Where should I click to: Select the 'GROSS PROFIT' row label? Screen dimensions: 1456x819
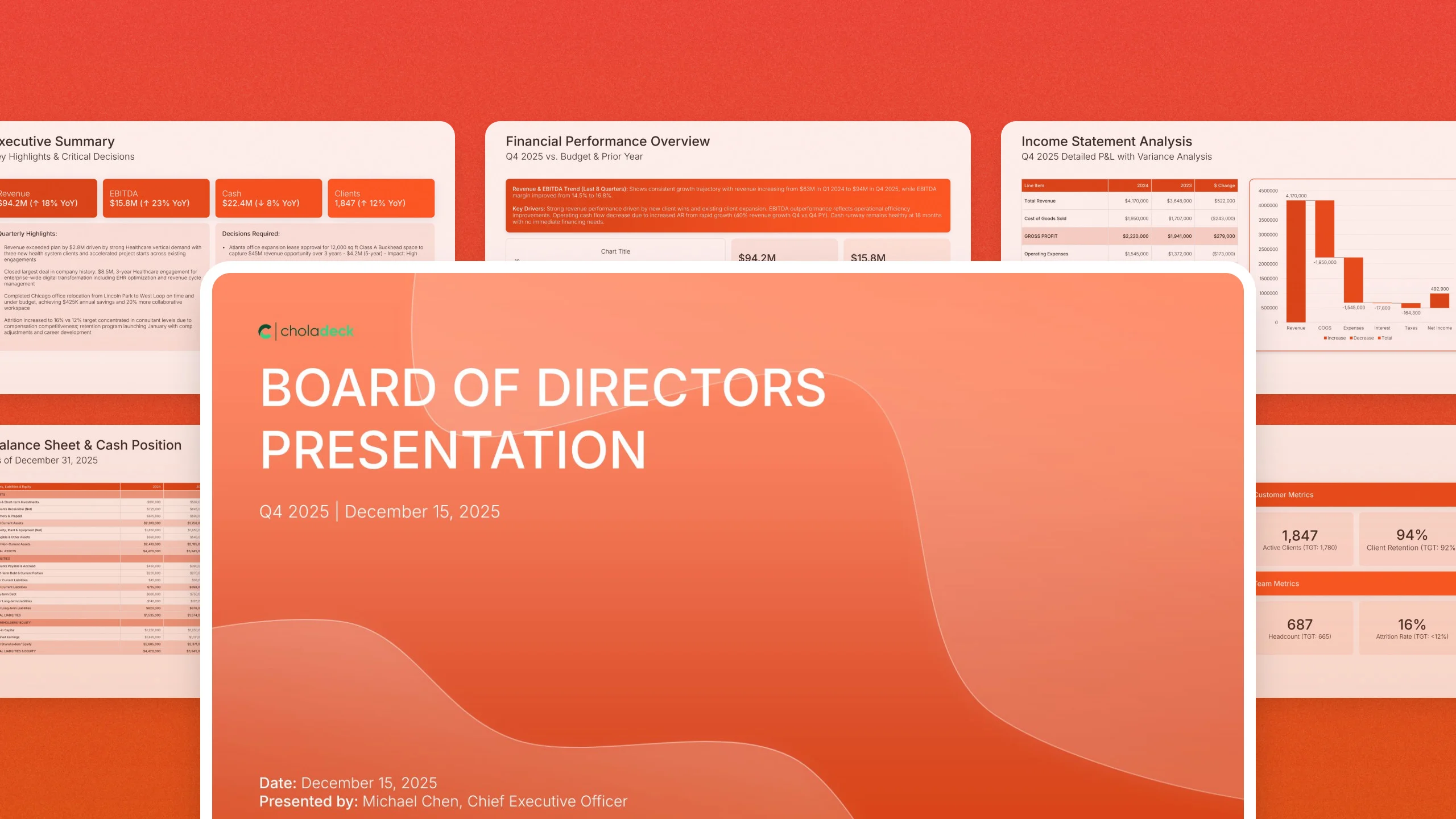click(1041, 236)
